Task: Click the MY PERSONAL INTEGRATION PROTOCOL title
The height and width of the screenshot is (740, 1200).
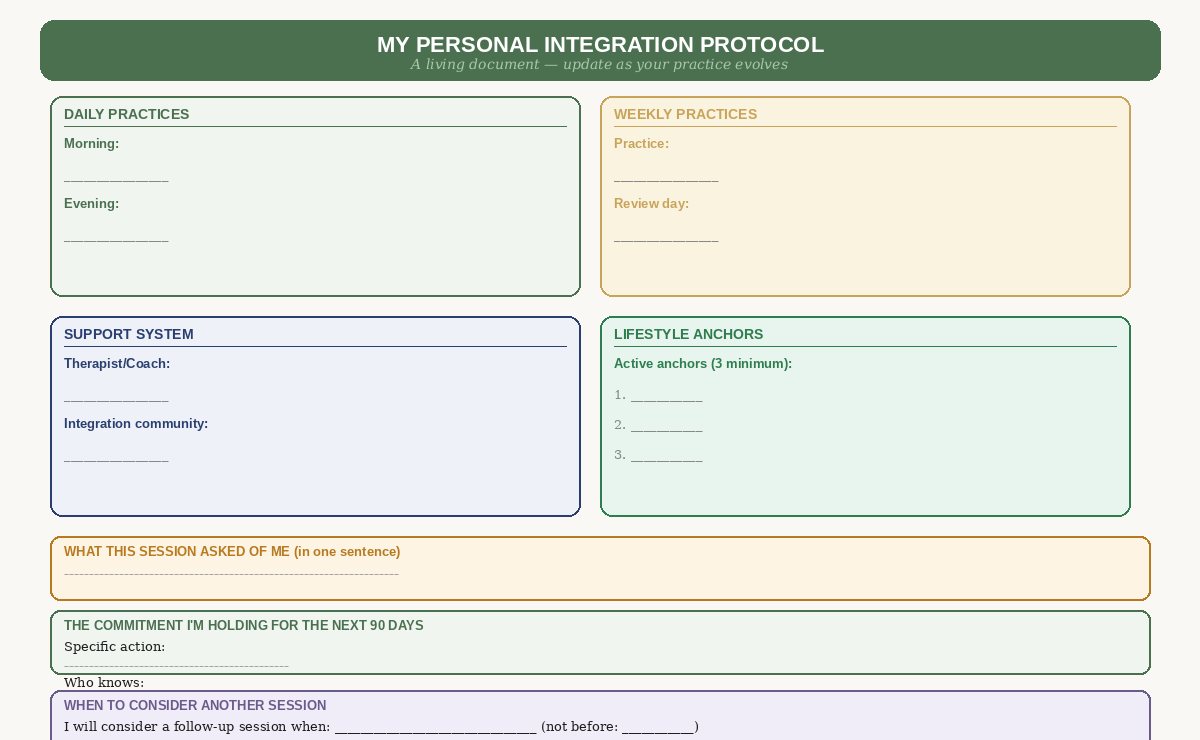Action: click(x=599, y=44)
